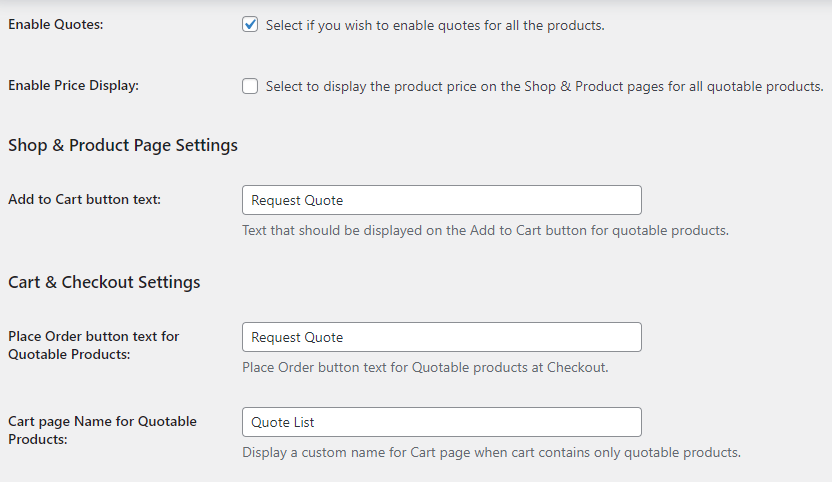Click the Add to Cart field help description

pos(485,230)
